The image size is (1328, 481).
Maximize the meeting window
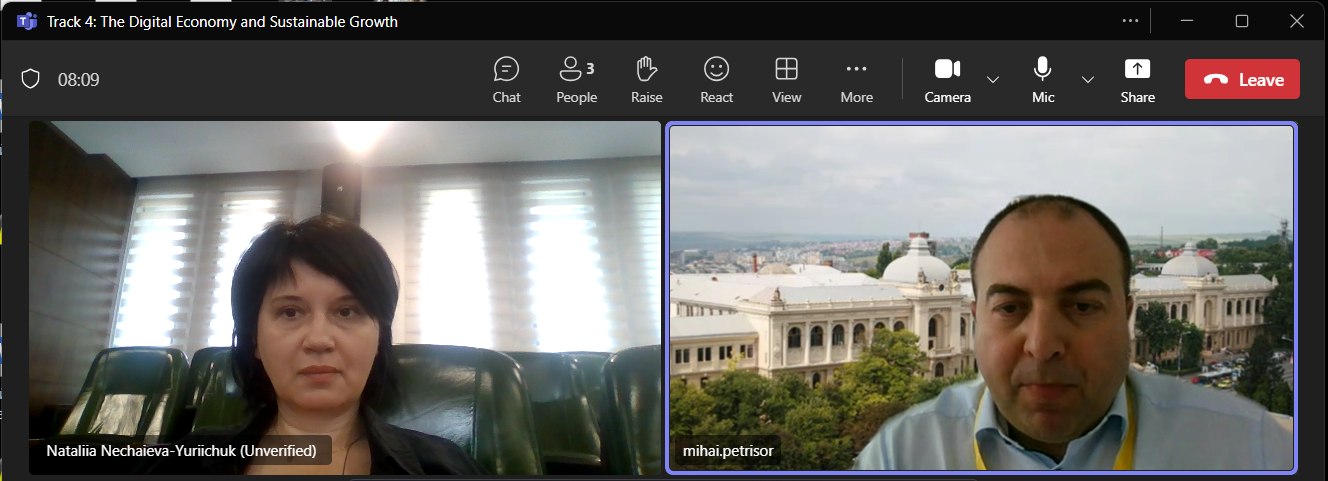click(1241, 20)
